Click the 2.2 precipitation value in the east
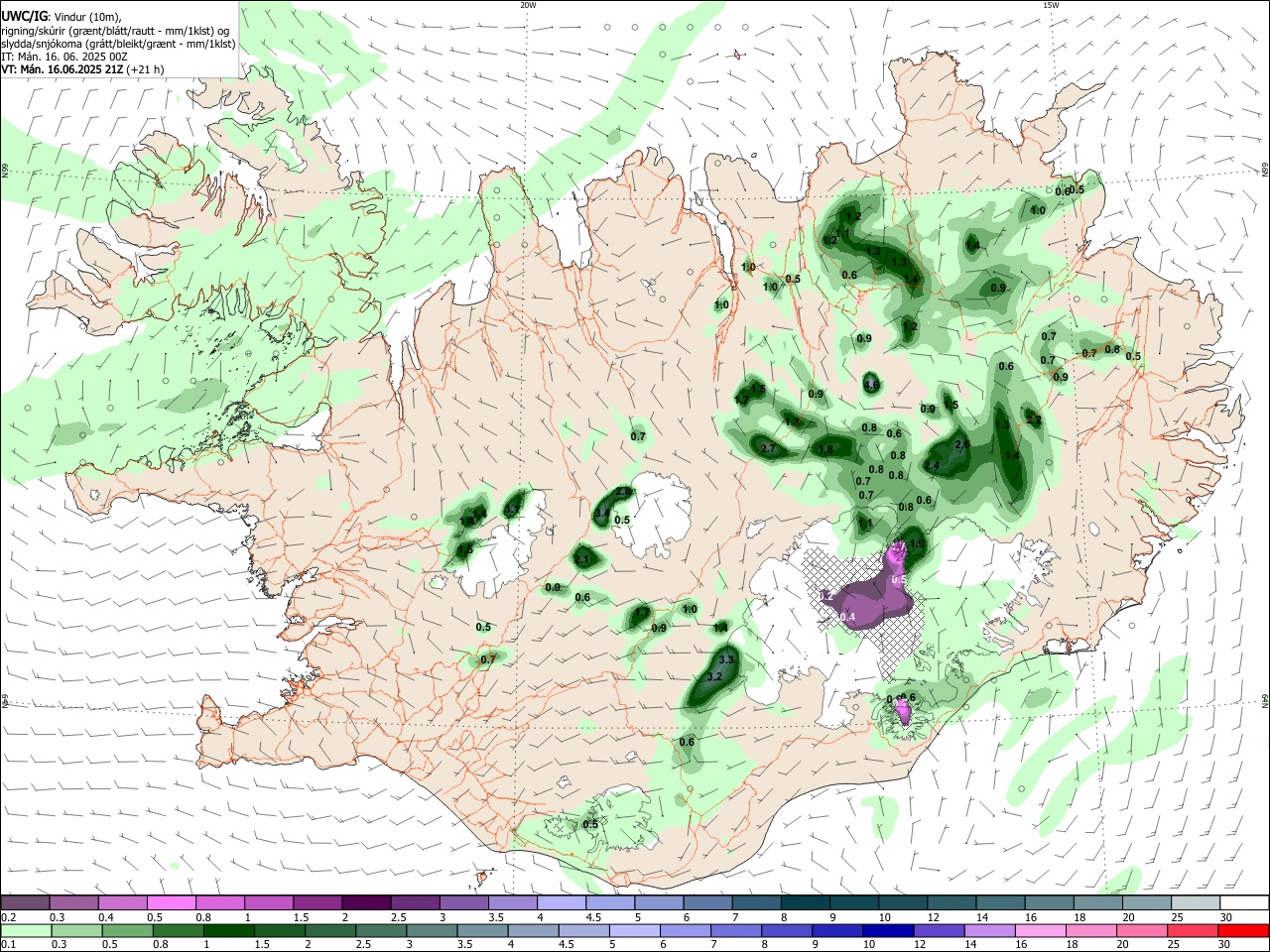 click(1034, 420)
